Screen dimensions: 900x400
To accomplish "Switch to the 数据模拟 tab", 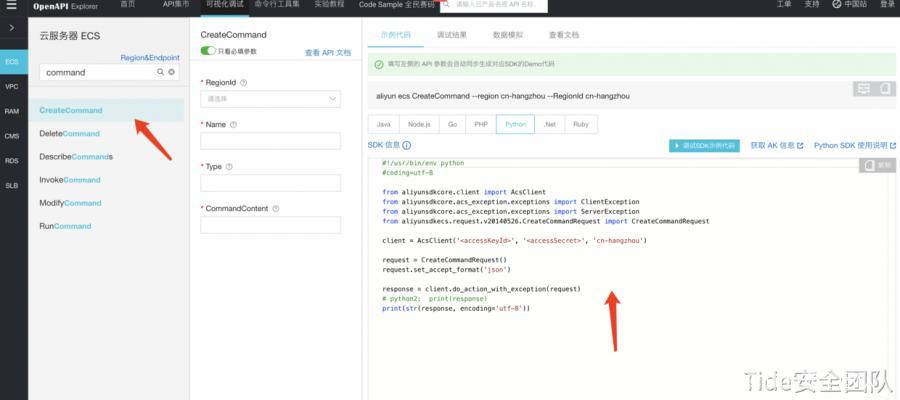I will click(x=507, y=34).
